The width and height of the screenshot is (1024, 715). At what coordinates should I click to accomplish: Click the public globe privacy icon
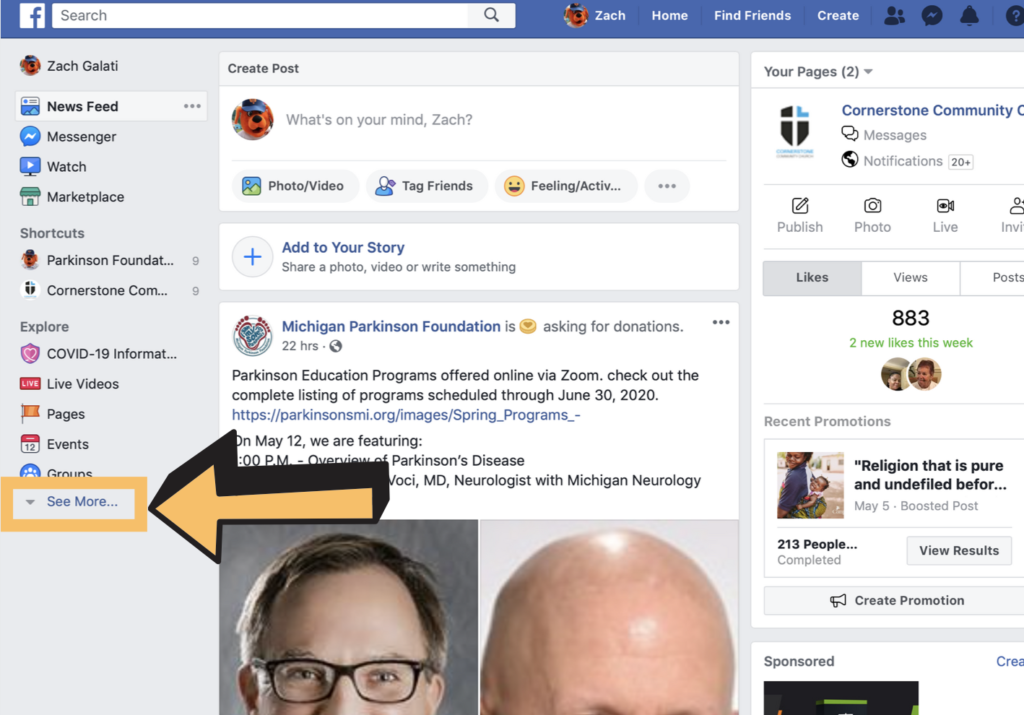click(336, 346)
